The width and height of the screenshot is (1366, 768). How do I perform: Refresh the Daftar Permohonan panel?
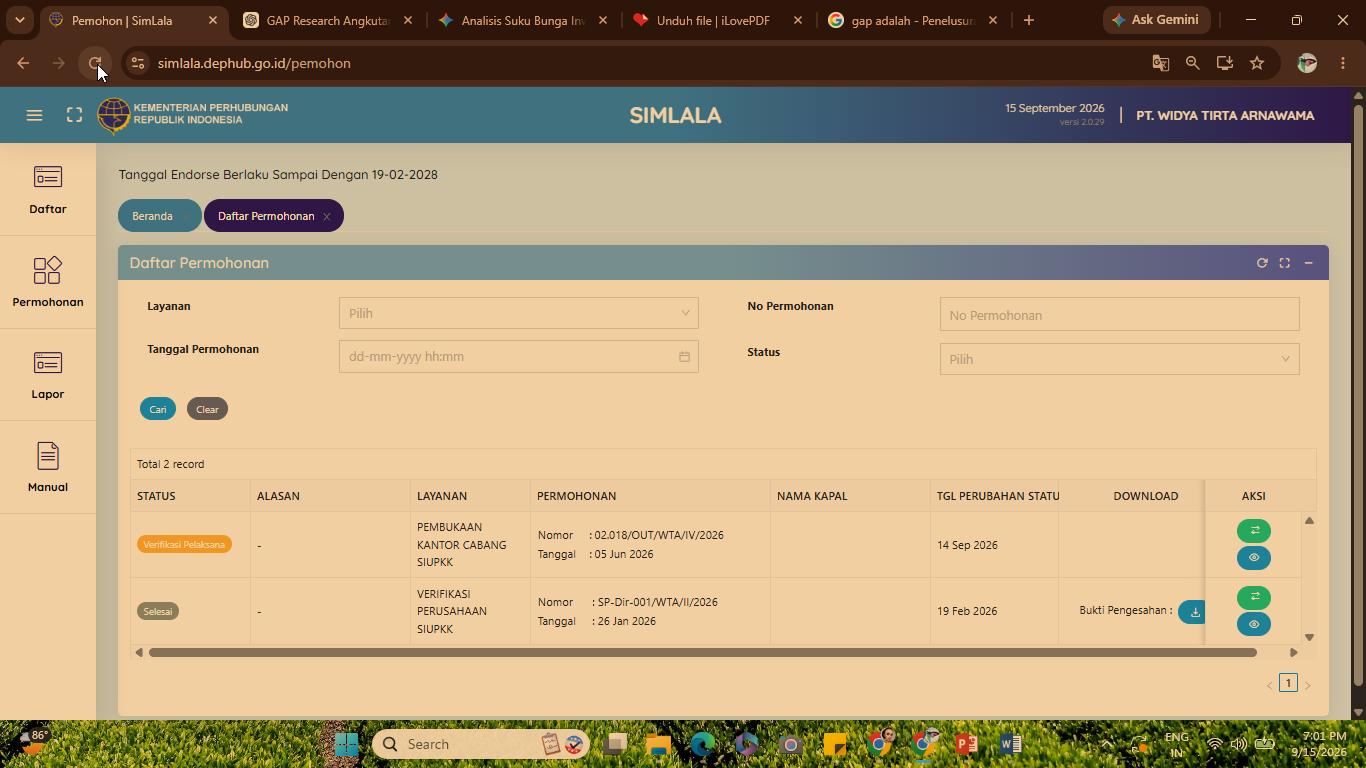(x=1262, y=263)
